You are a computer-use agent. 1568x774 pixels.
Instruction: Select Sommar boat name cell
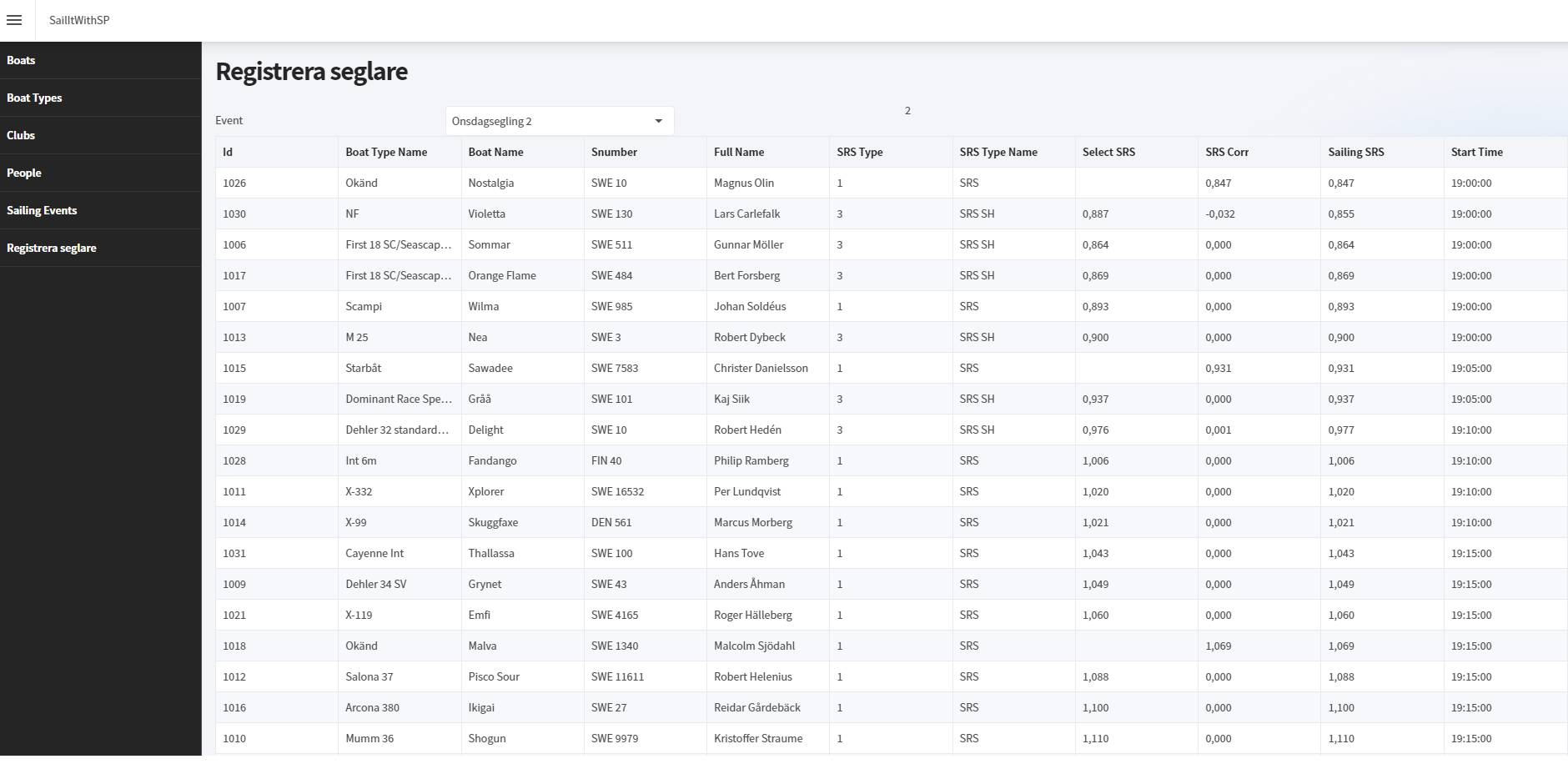[x=522, y=244]
